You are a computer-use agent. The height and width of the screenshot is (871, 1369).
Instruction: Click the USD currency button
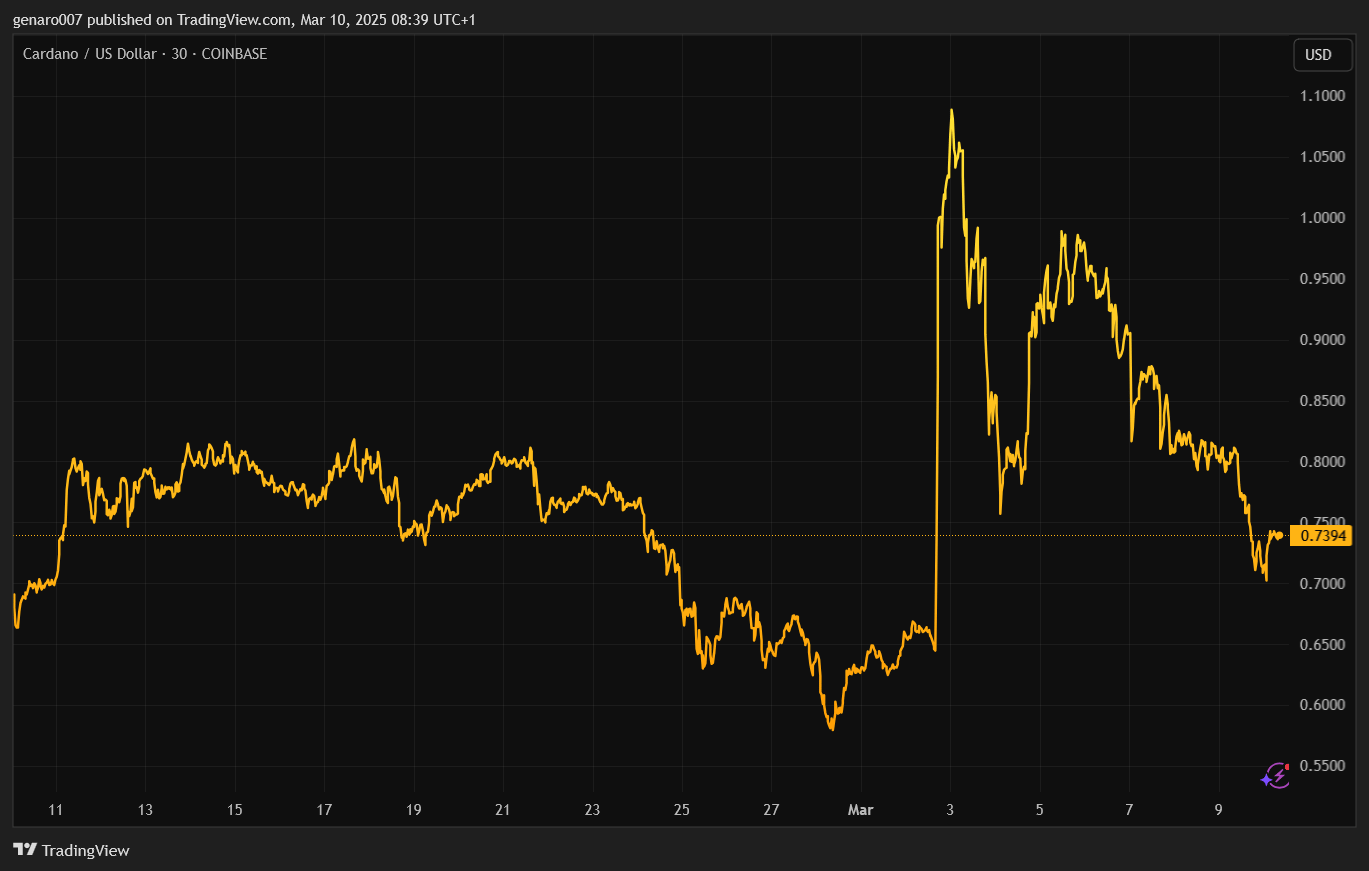[1322, 55]
